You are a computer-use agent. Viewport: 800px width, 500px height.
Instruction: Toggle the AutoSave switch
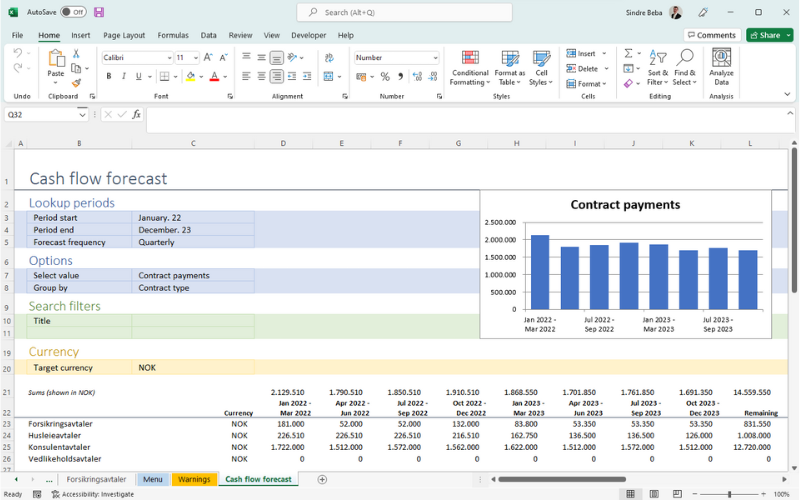73,12
